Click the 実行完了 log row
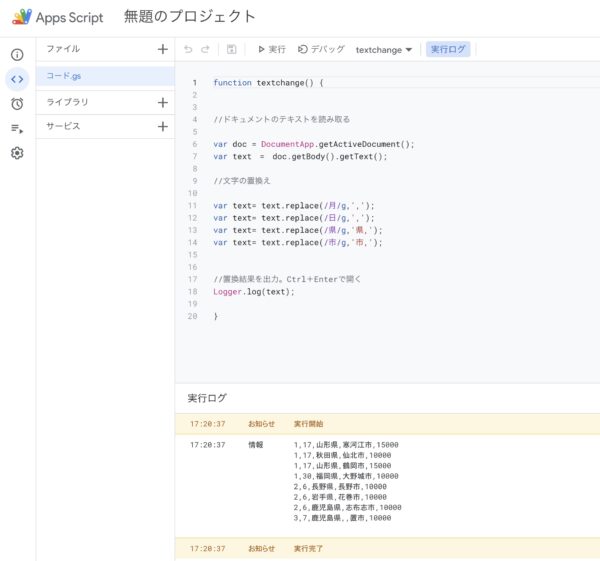Screen dimensions: 600x561 (387, 548)
